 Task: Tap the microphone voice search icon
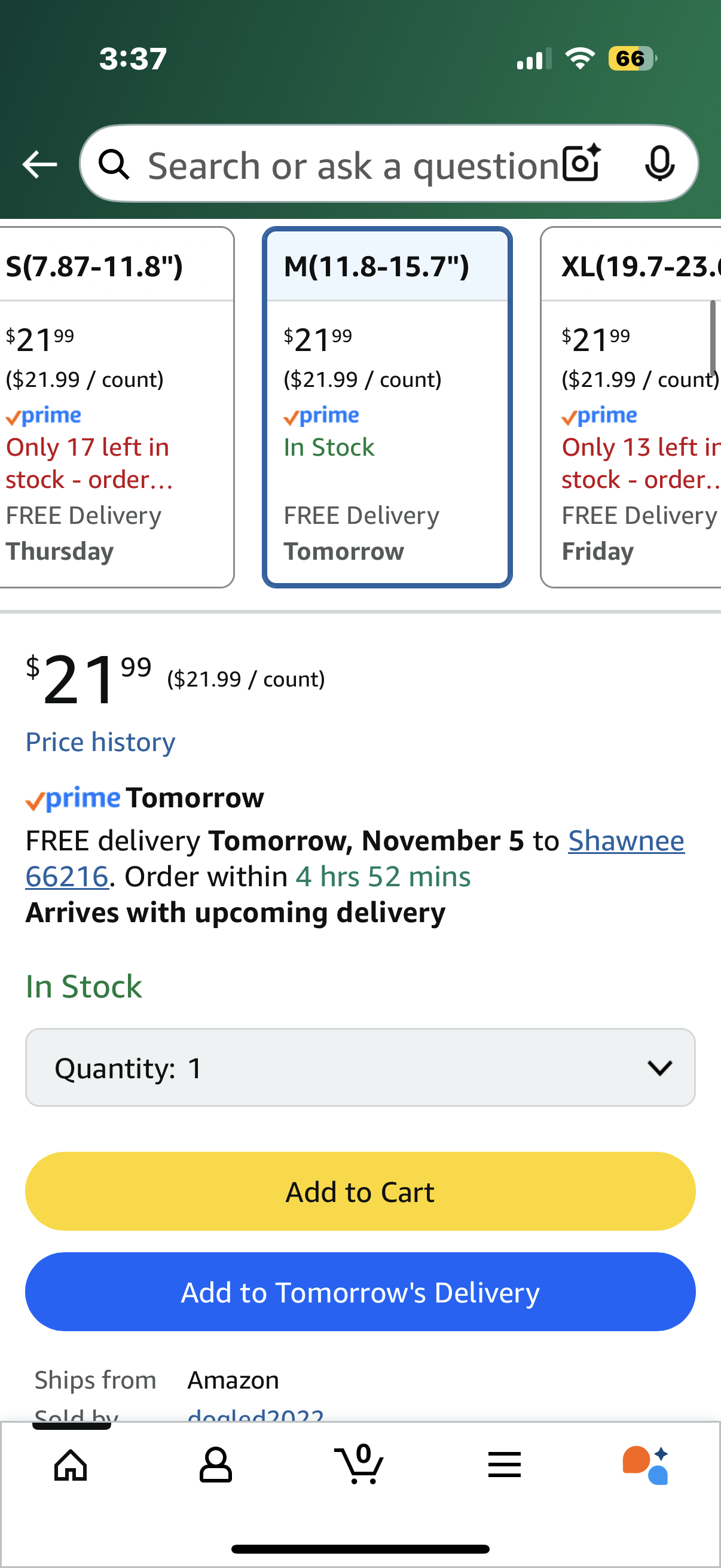pyautogui.click(x=659, y=164)
